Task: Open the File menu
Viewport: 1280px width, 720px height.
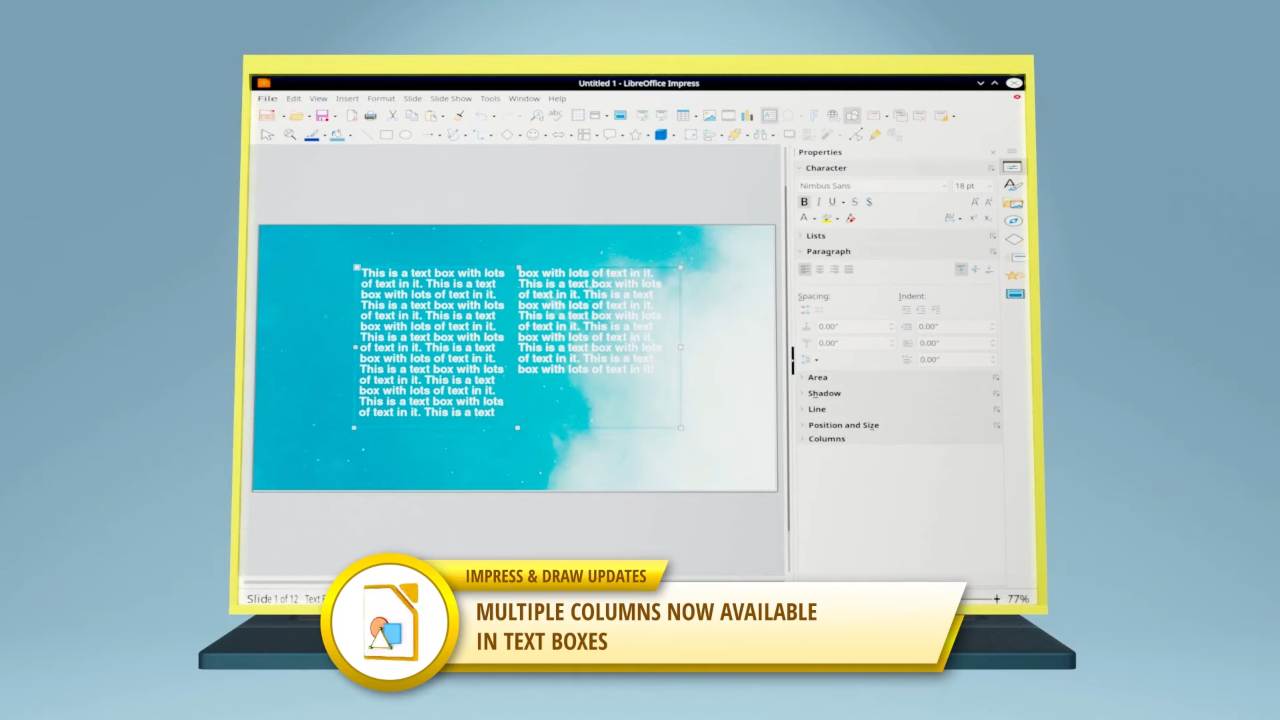Action: 267,99
